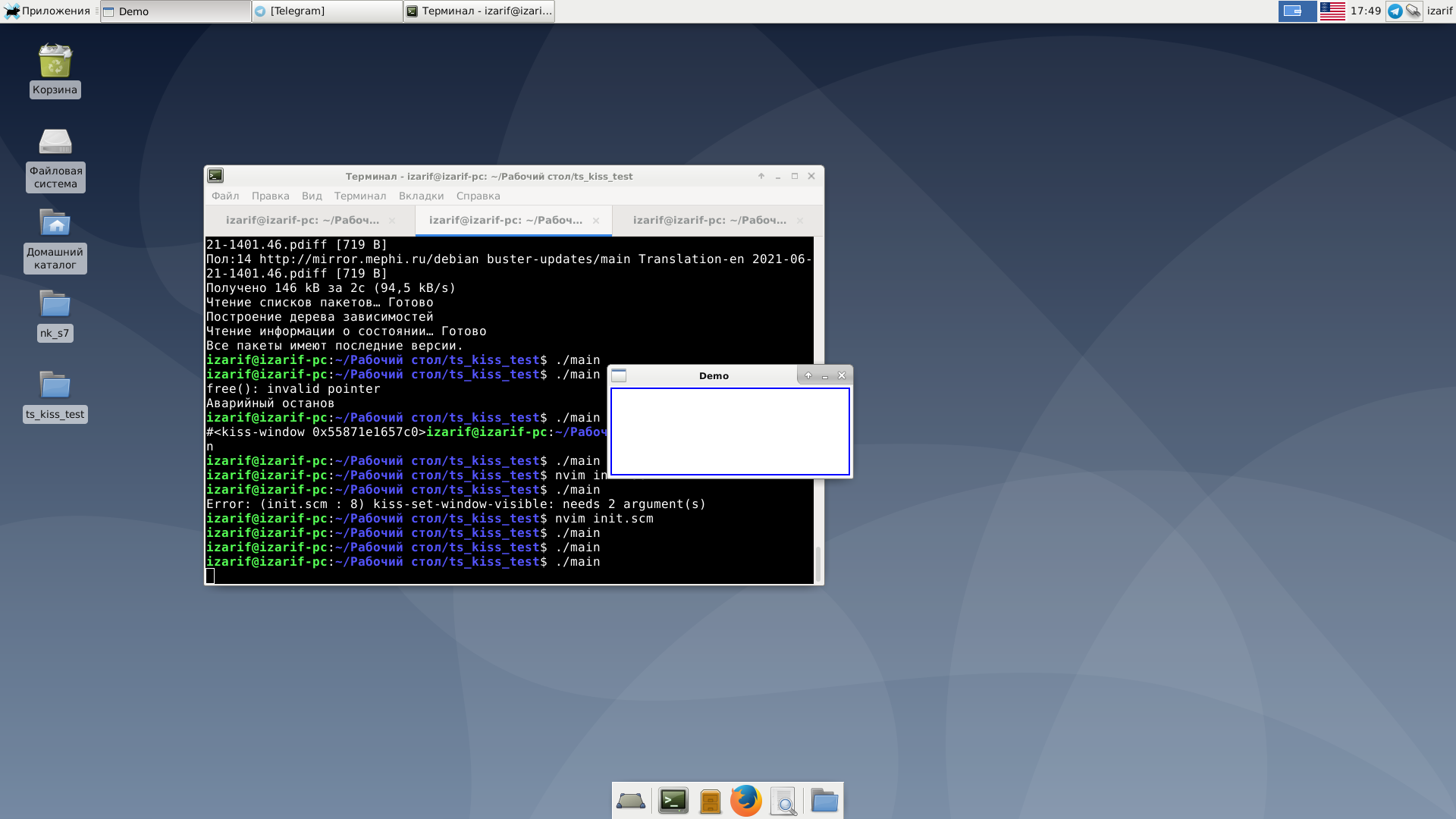Click the terminal's vertical scrollbar
The width and height of the screenshot is (1456, 819).
click(x=817, y=563)
